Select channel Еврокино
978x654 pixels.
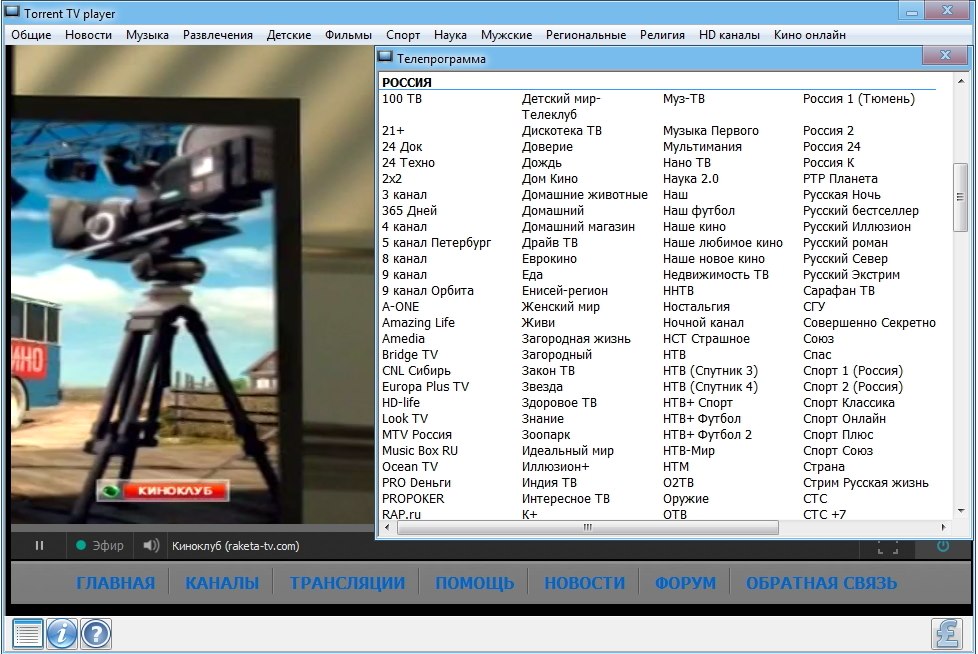click(x=549, y=259)
